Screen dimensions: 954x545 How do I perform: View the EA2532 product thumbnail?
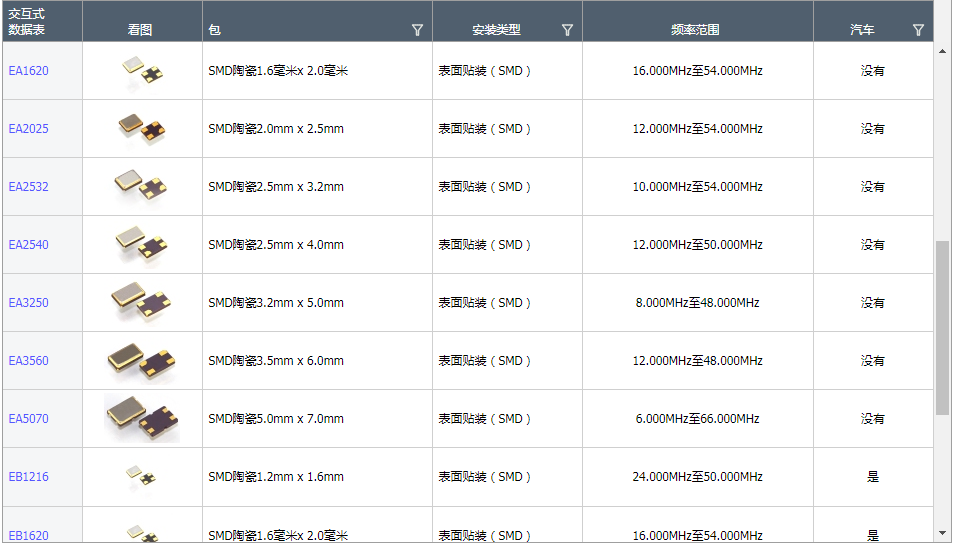(141, 185)
